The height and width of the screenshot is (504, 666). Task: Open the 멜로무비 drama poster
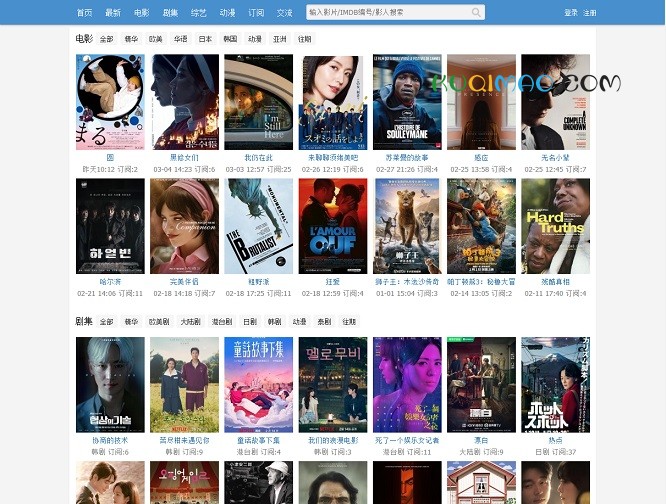click(x=333, y=385)
